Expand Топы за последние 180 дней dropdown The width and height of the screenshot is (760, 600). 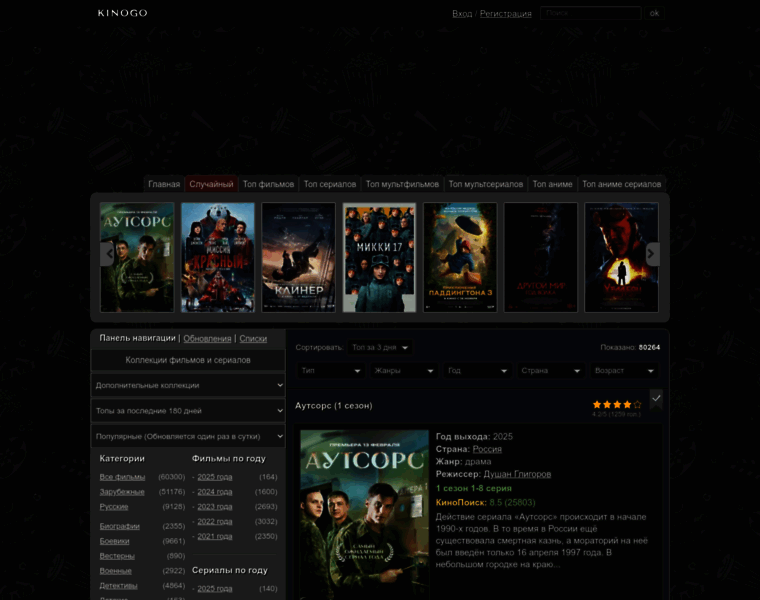coord(188,411)
